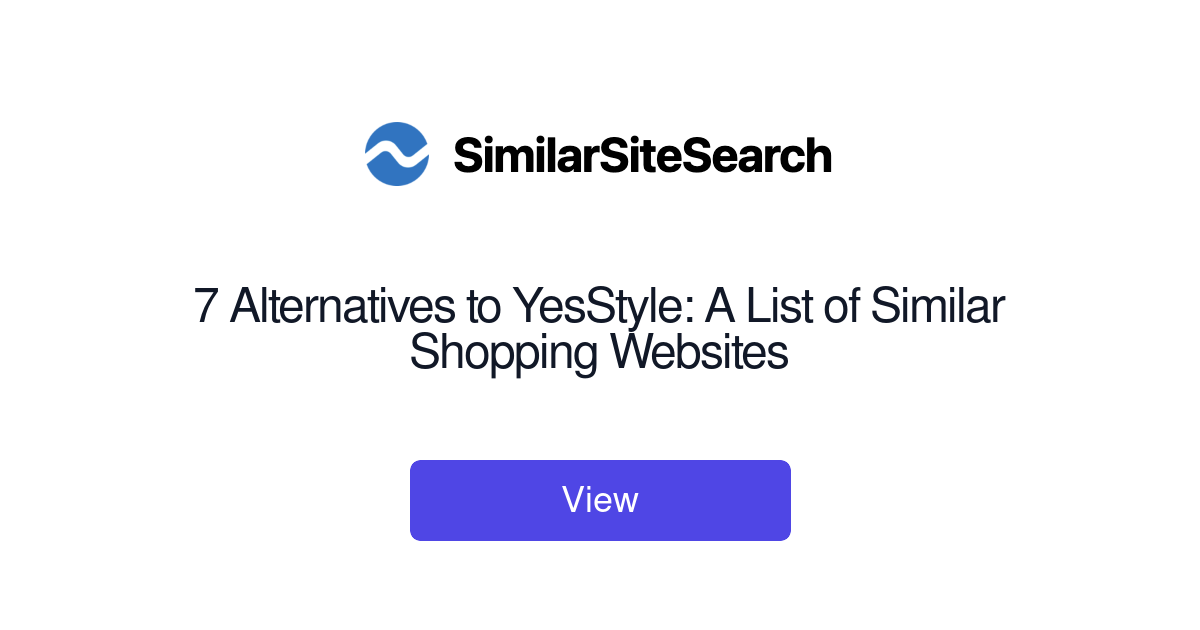Click the number '7' at the heading start
The height and width of the screenshot is (630, 1200).
tap(205, 306)
